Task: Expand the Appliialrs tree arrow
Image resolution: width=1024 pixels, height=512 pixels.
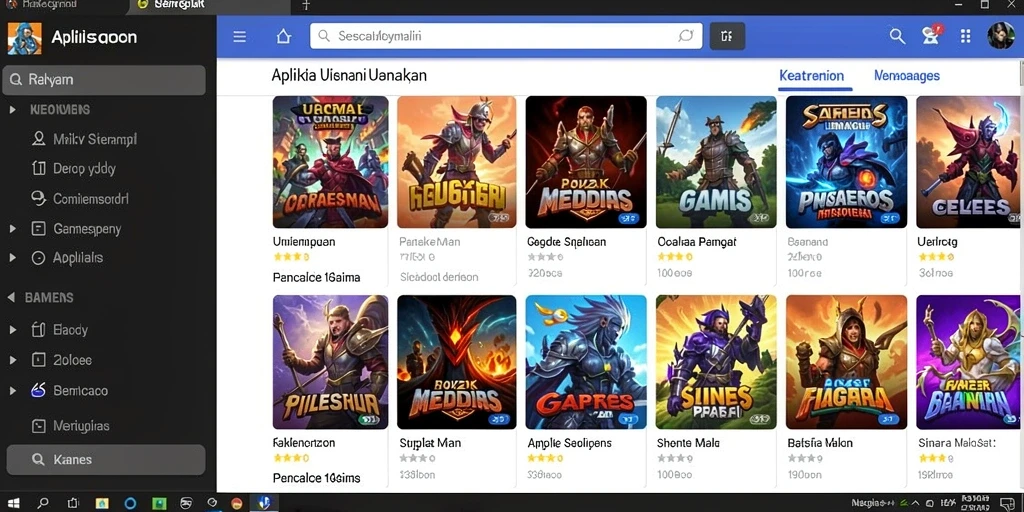Action: [x=12, y=258]
